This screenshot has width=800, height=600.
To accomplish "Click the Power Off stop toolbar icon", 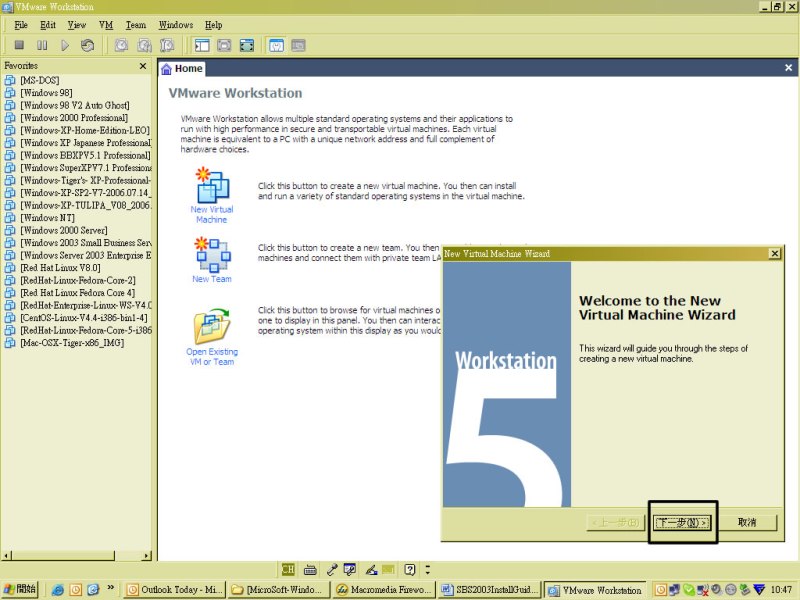I will 19,45.
